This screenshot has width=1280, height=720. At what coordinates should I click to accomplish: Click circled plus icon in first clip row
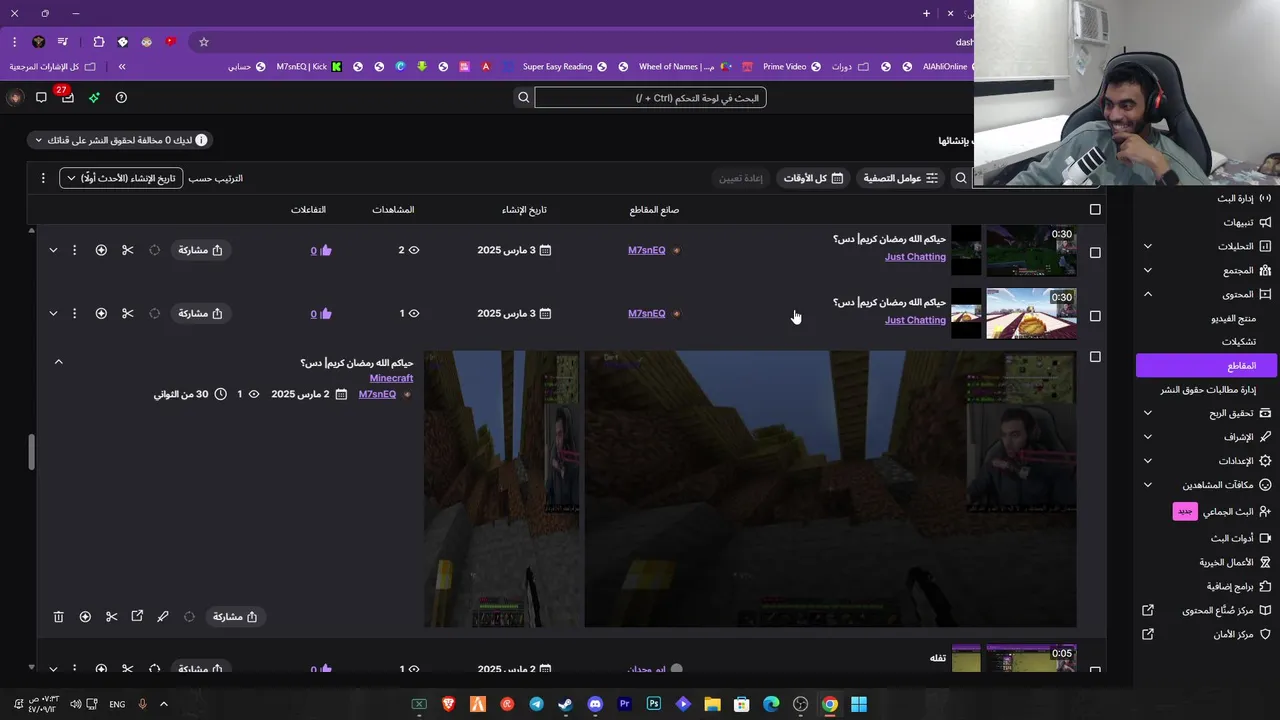pyautogui.click(x=101, y=250)
